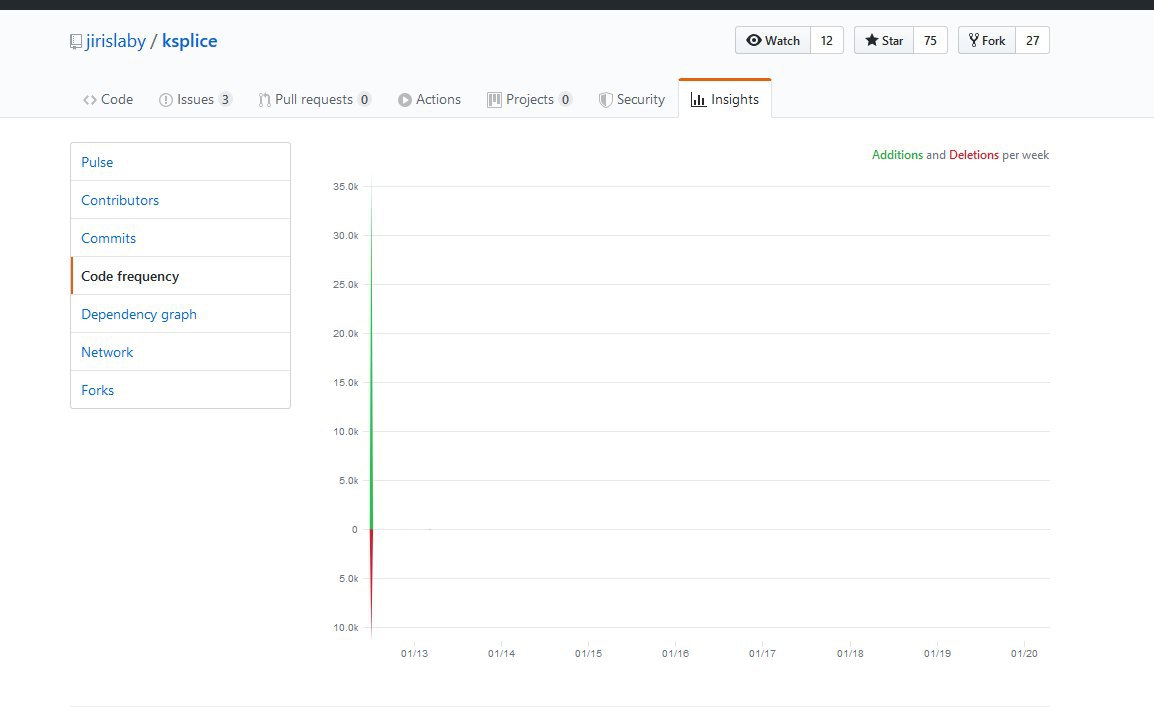Screen dimensions: 1154x719
Task: Star the ksplice repository
Action: click(x=884, y=40)
